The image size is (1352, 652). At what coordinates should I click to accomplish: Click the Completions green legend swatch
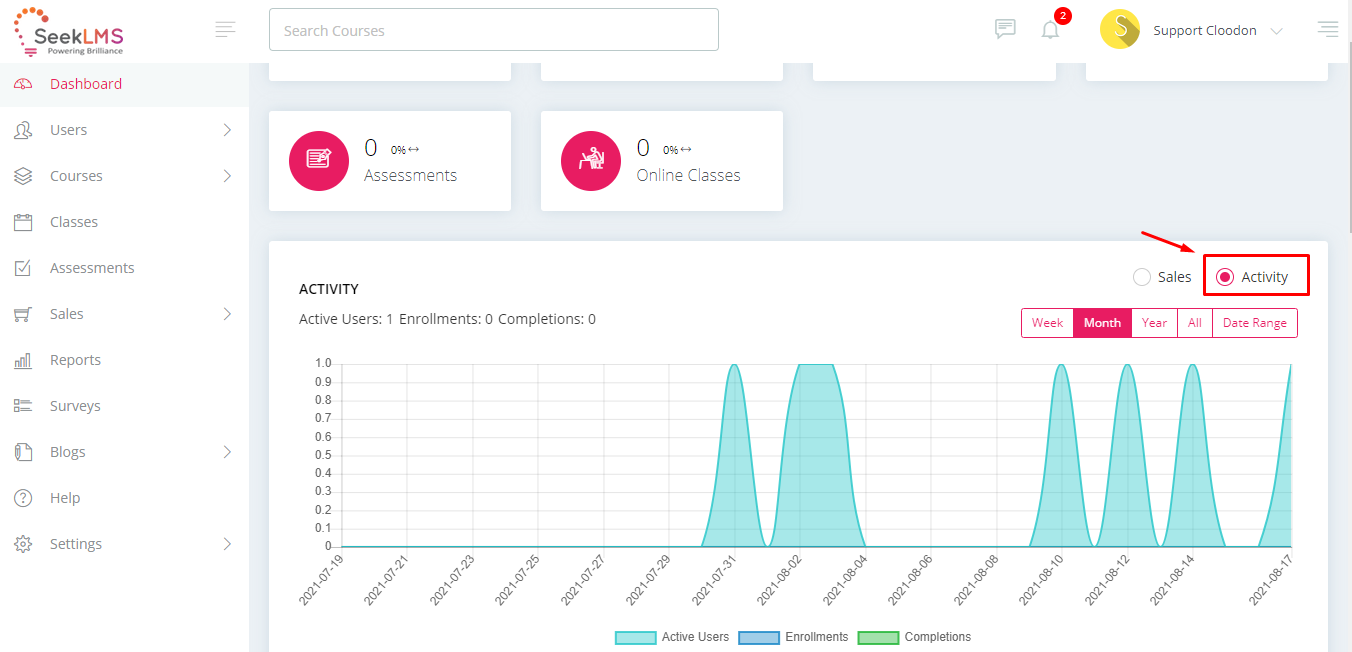click(x=877, y=637)
